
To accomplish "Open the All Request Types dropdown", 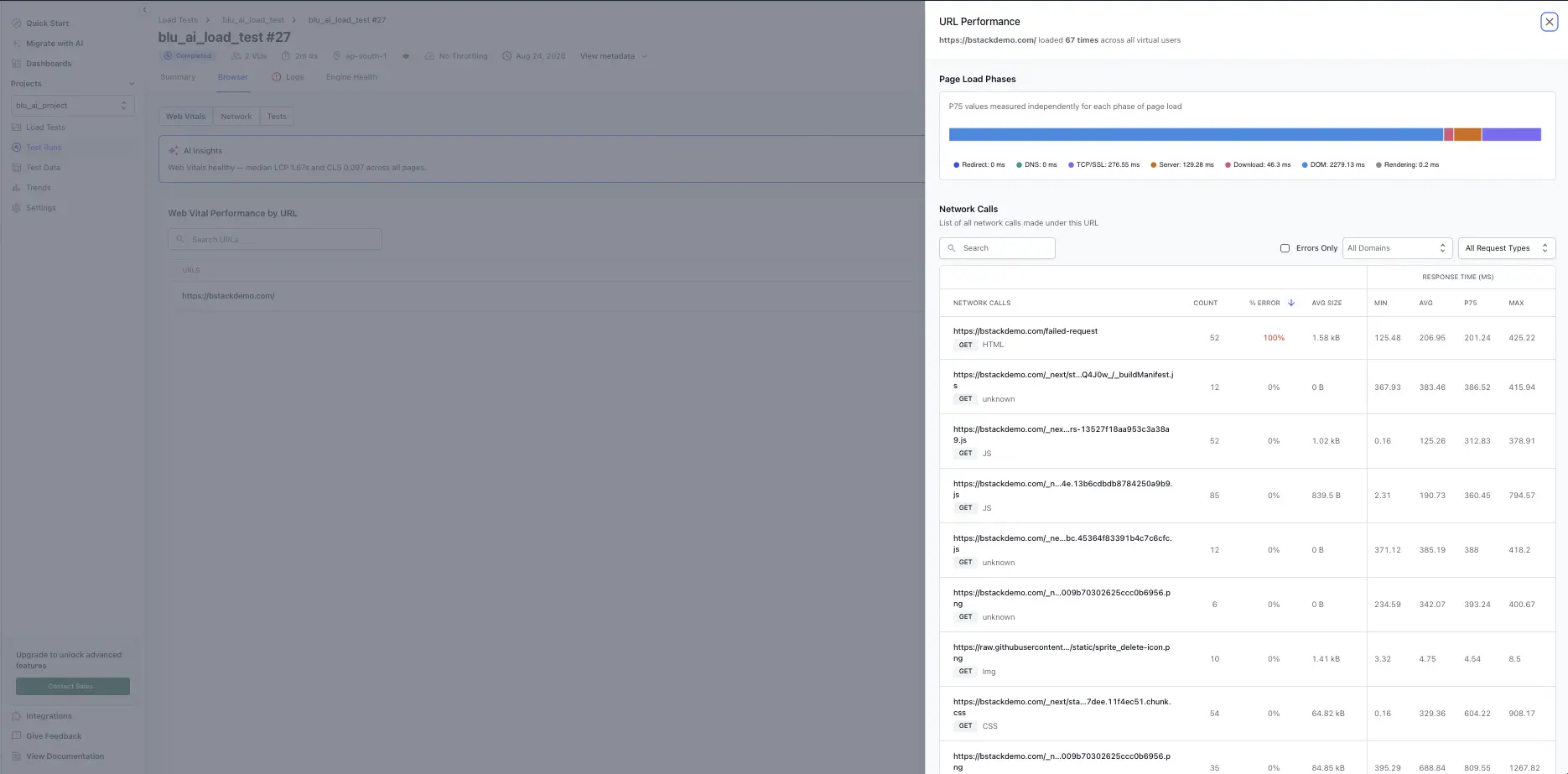I will tap(1507, 248).
